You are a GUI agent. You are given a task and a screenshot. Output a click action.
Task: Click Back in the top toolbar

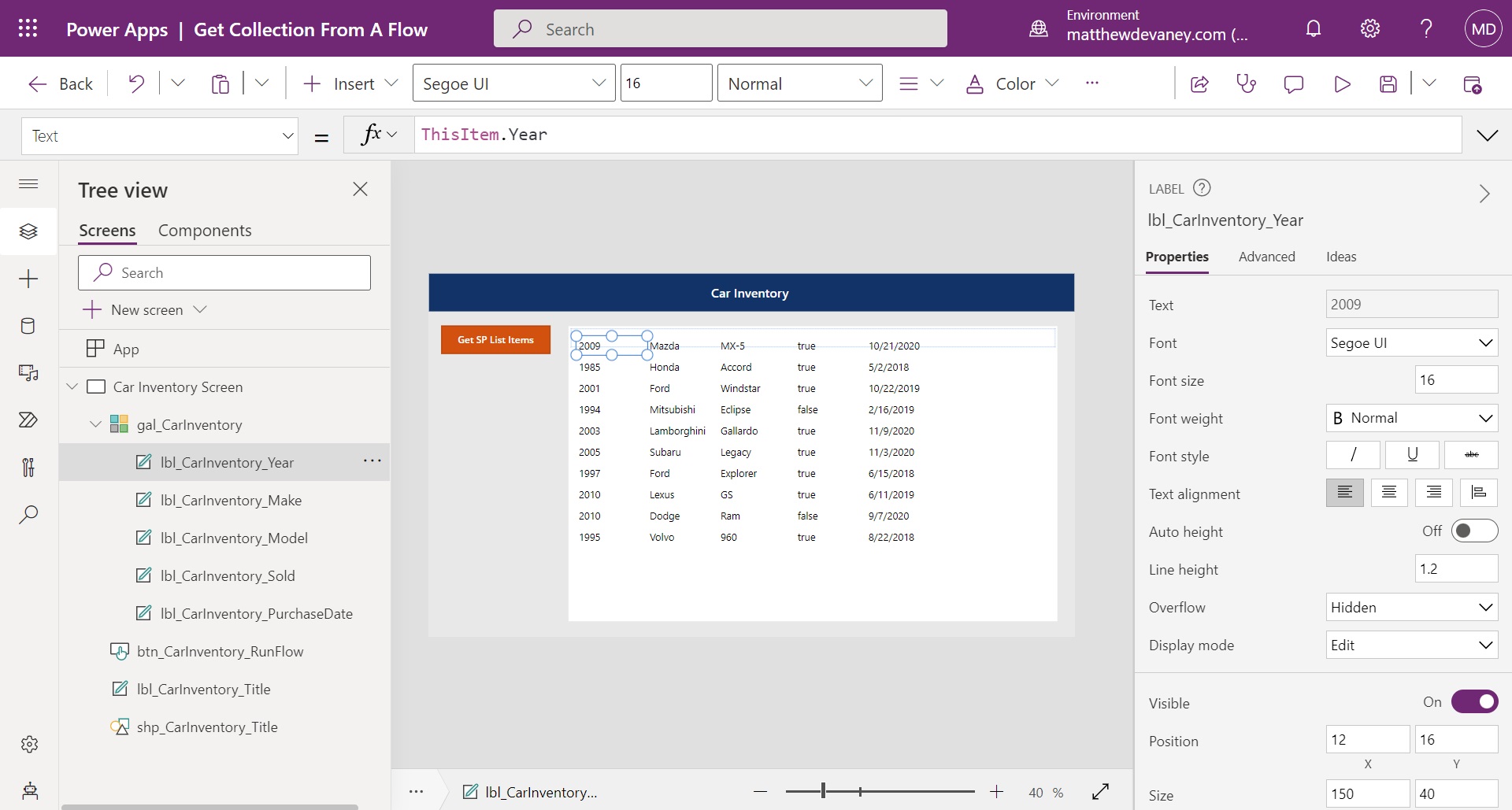(x=63, y=83)
